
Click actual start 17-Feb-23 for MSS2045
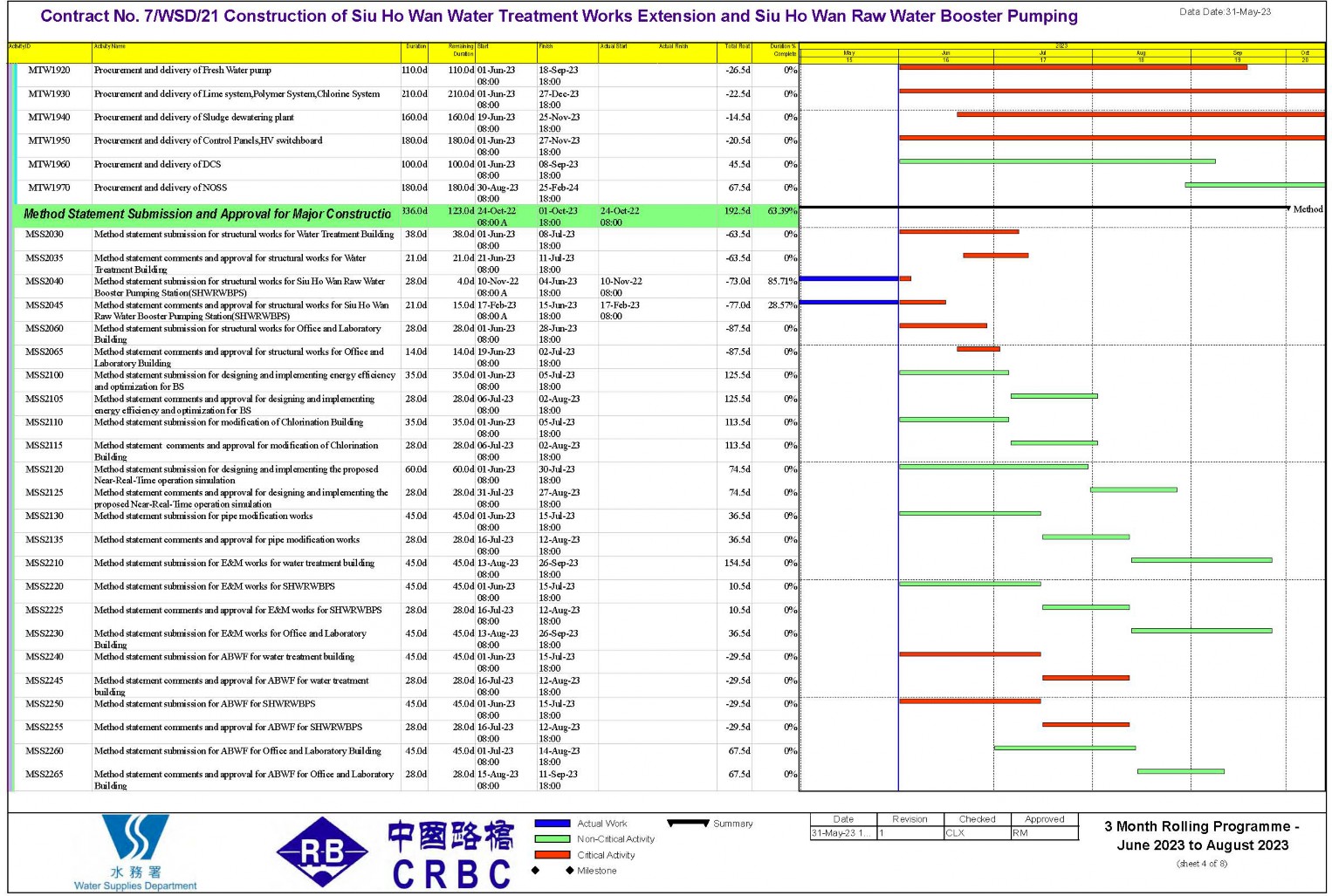[x=620, y=305]
